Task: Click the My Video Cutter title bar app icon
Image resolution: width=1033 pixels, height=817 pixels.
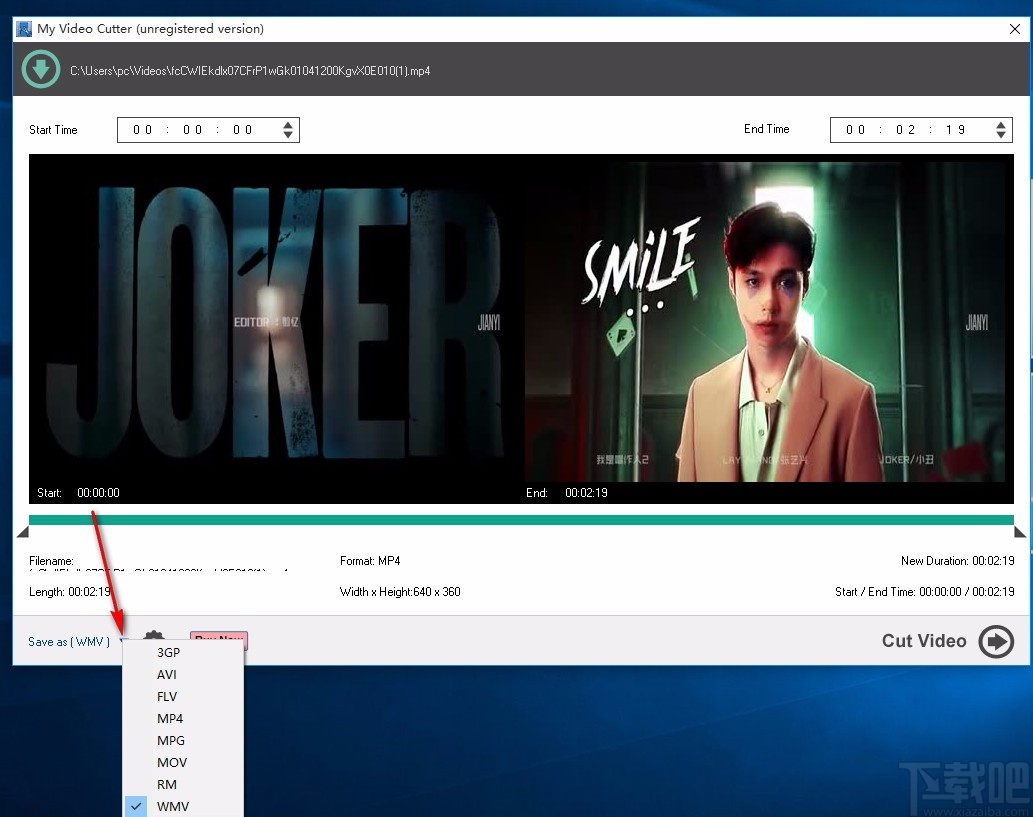Action: coord(24,29)
